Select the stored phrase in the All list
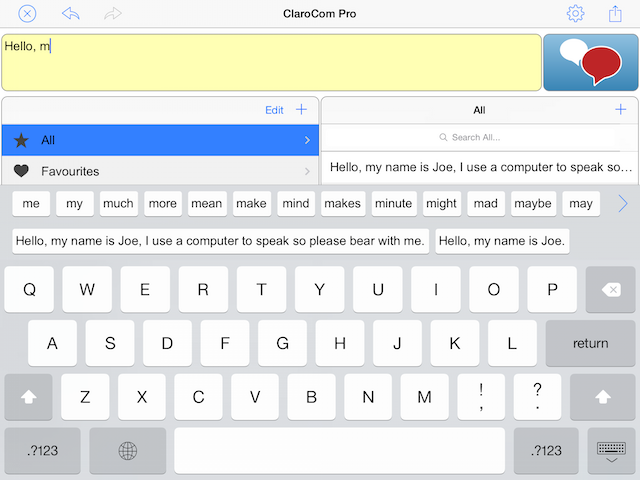The width and height of the screenshot is (640, 480). pos(480,167)
